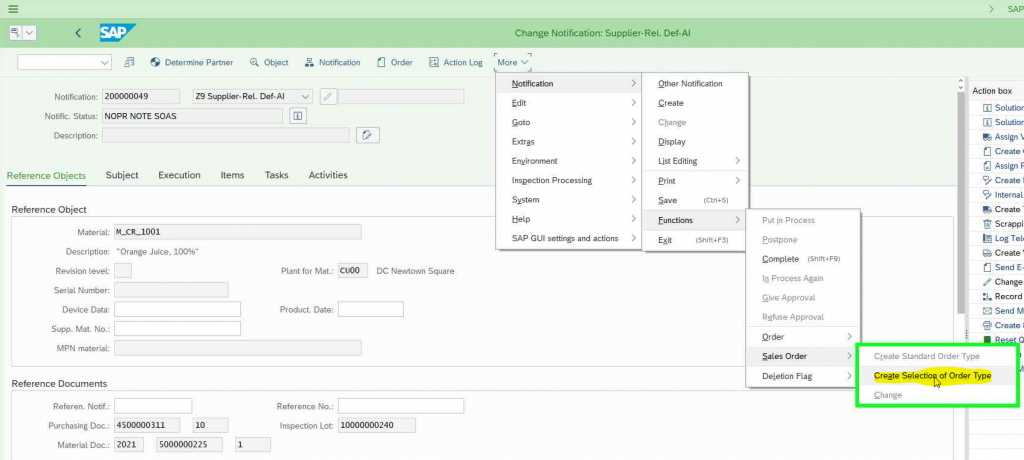Click the Notification toolbar button
This screenshot has width=1024, height=460.
coord(332,62)
